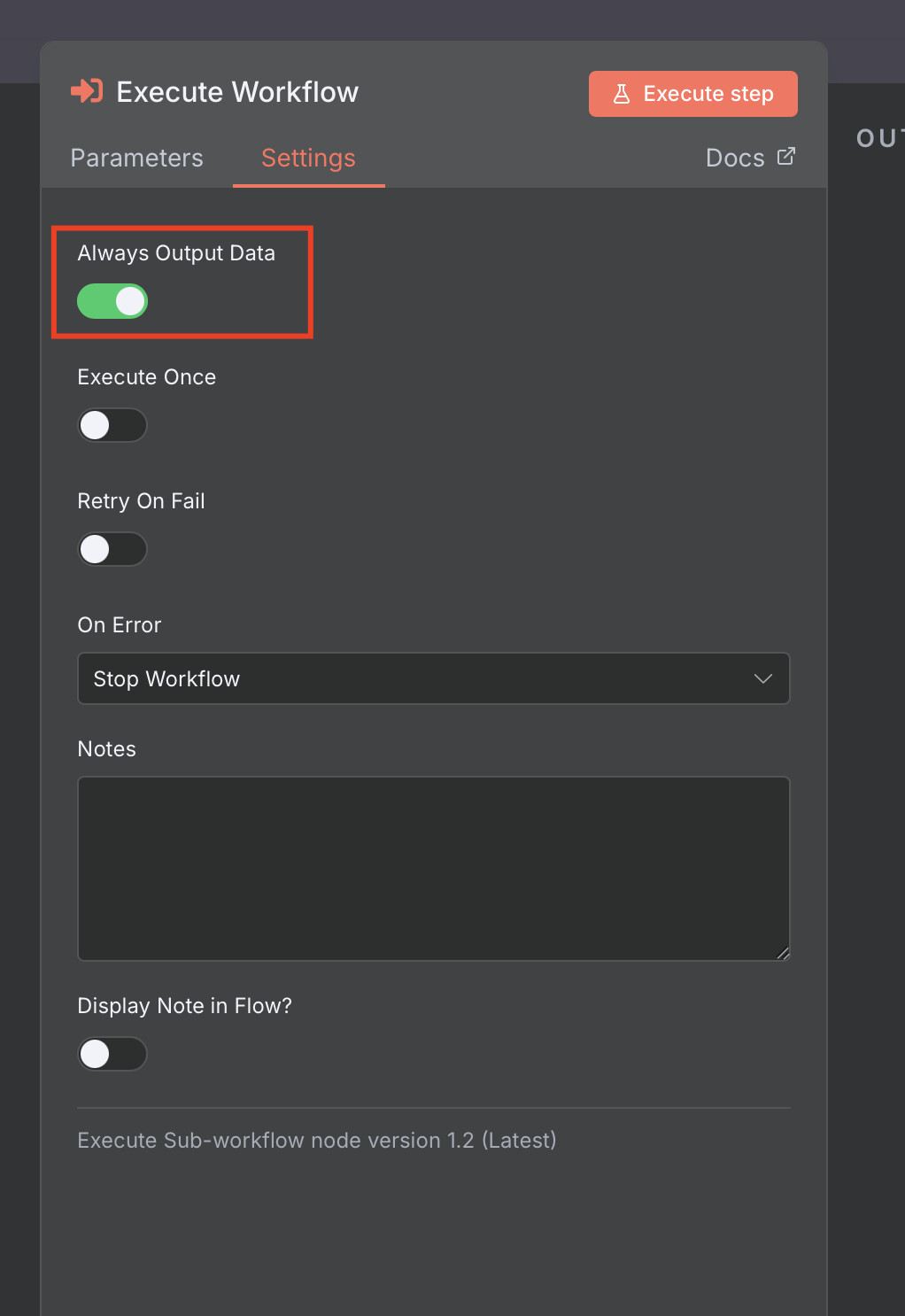Viewport: 905px width, 1316px height.
Task: Enable Execute Once
Action: coord(112,425)
